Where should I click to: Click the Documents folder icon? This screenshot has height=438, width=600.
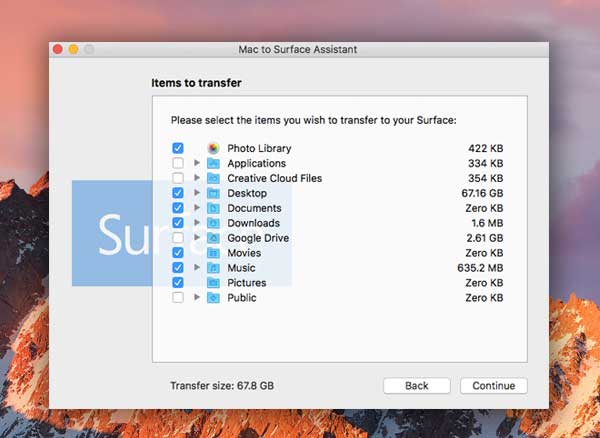tap(213, 208)
